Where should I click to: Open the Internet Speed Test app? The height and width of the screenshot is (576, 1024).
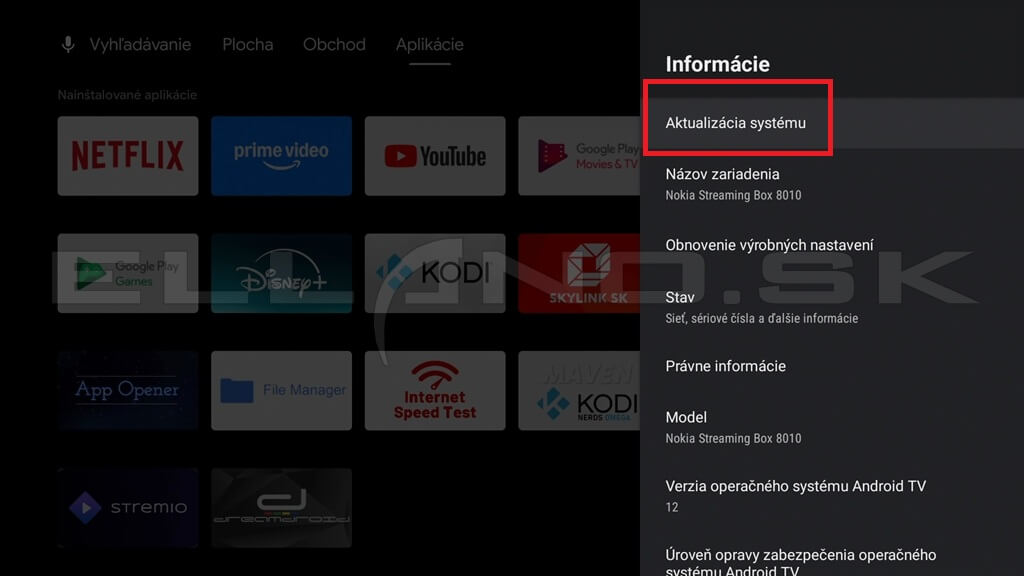pos(435,390)
